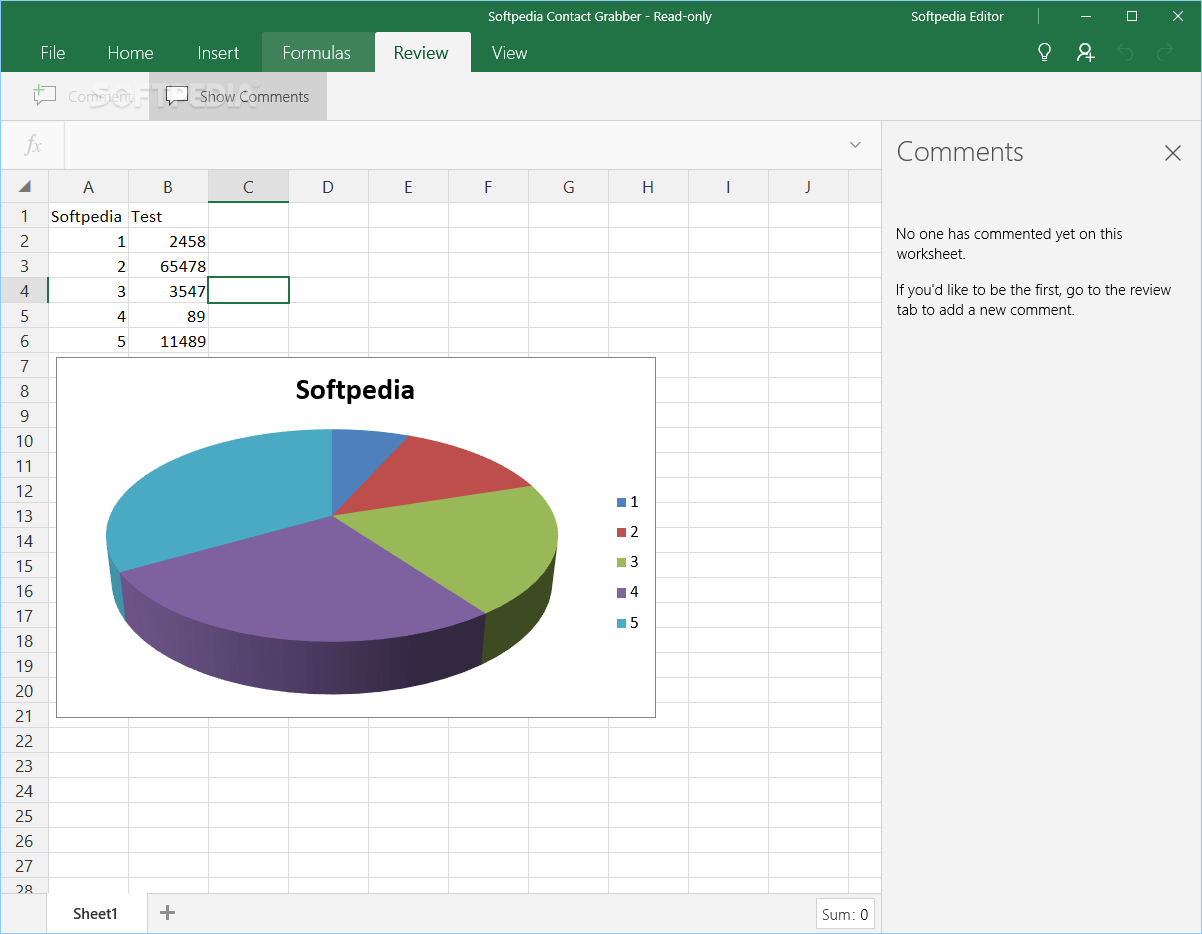
Task: Switch to the Formulas tab
Action: 317,53
